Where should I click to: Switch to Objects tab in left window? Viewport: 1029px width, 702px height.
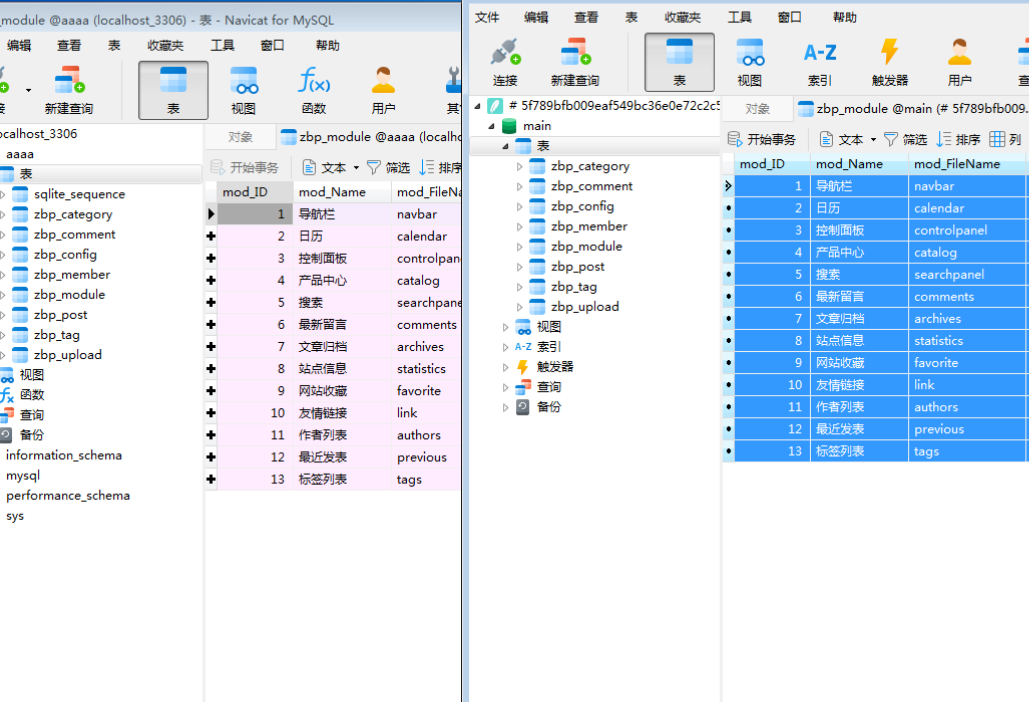(x=240, y=136)
